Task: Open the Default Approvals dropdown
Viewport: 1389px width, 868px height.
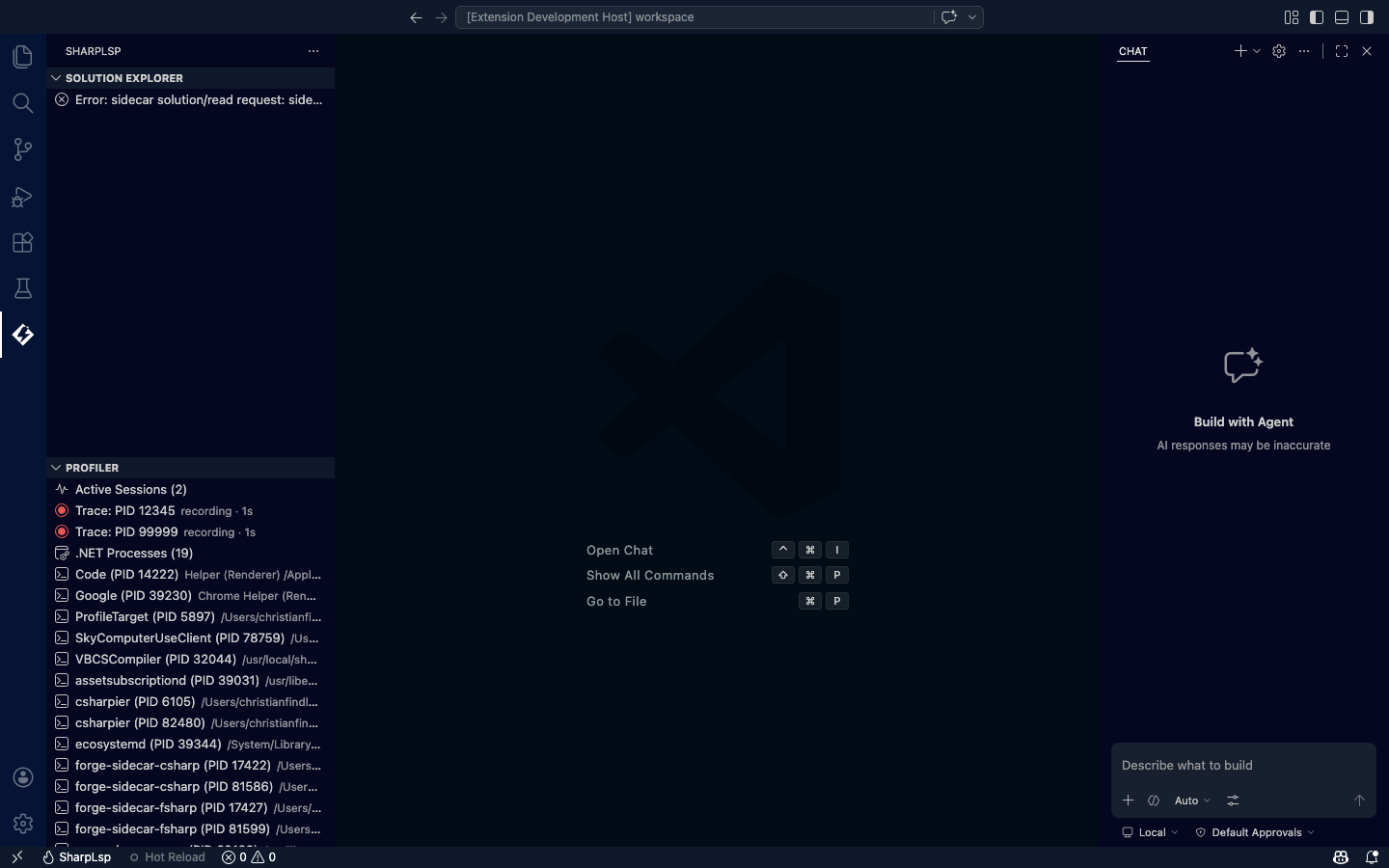Action: pyautogui.click(x=1255, y=832)
